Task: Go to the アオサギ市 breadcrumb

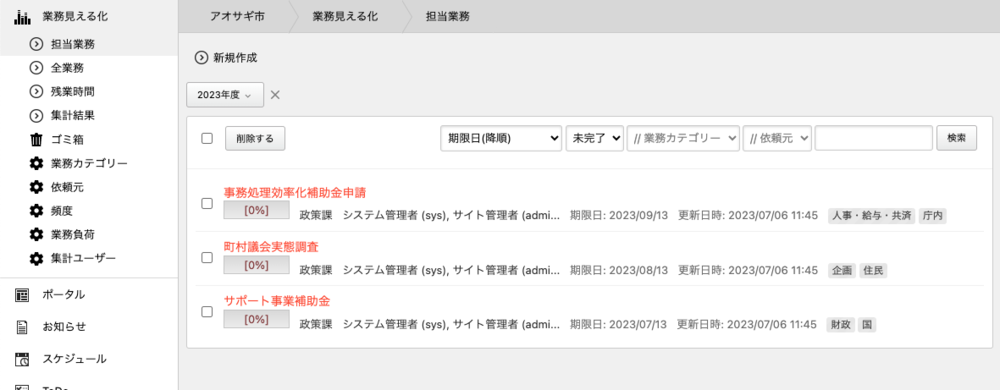Action: (237, 17)
